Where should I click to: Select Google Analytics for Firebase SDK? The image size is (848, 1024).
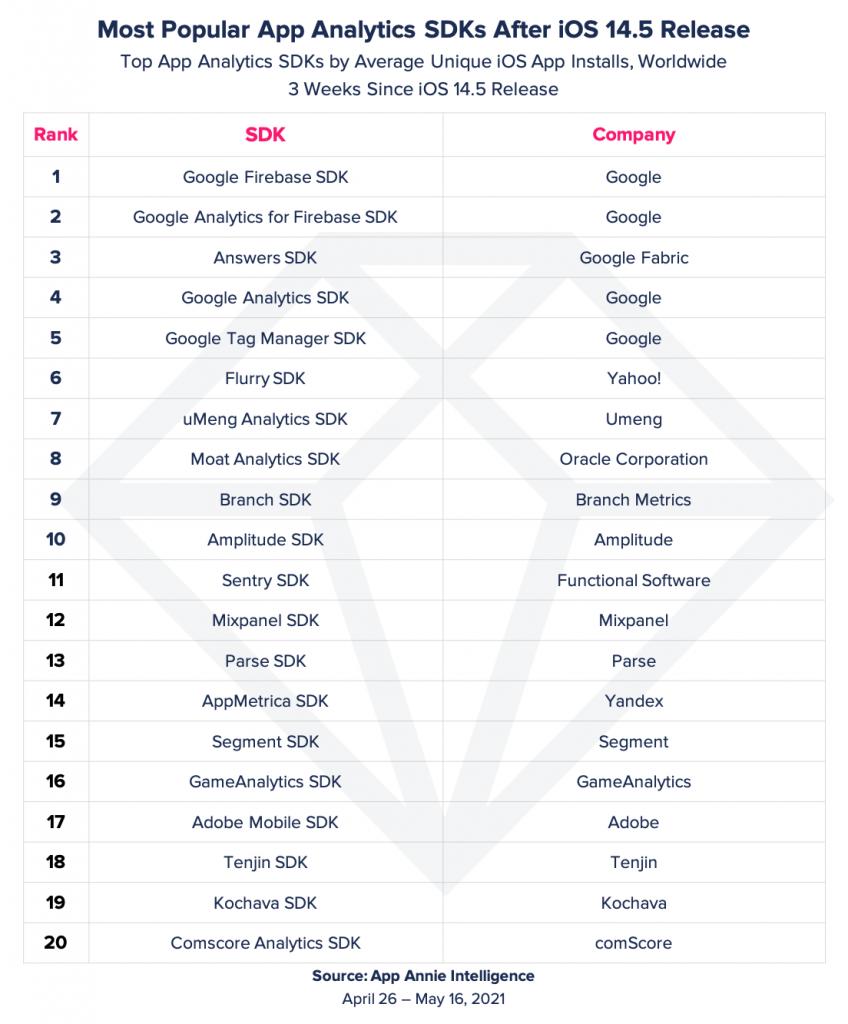point(265,217)
